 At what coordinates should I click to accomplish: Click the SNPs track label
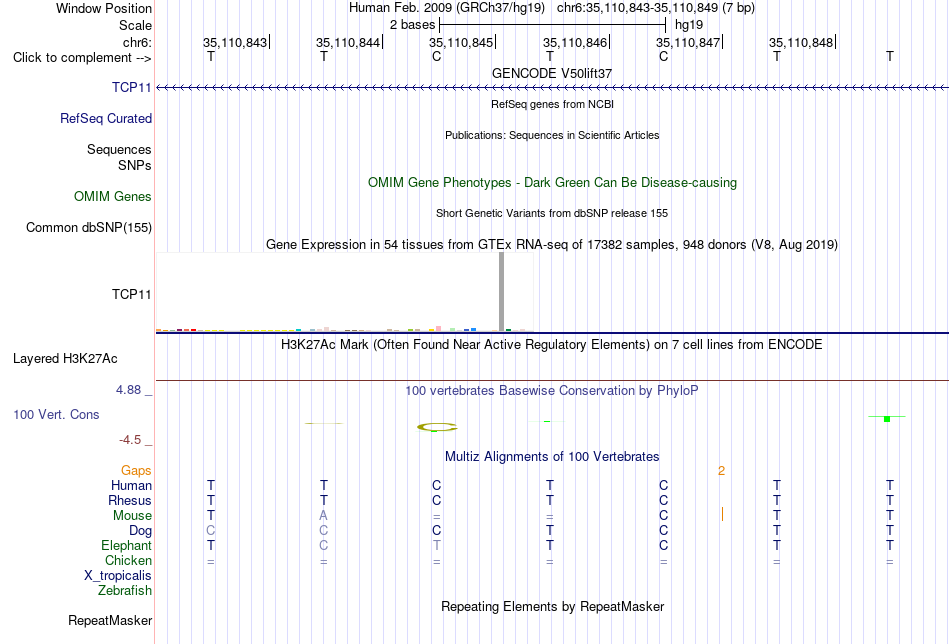(x=135, y=165)
